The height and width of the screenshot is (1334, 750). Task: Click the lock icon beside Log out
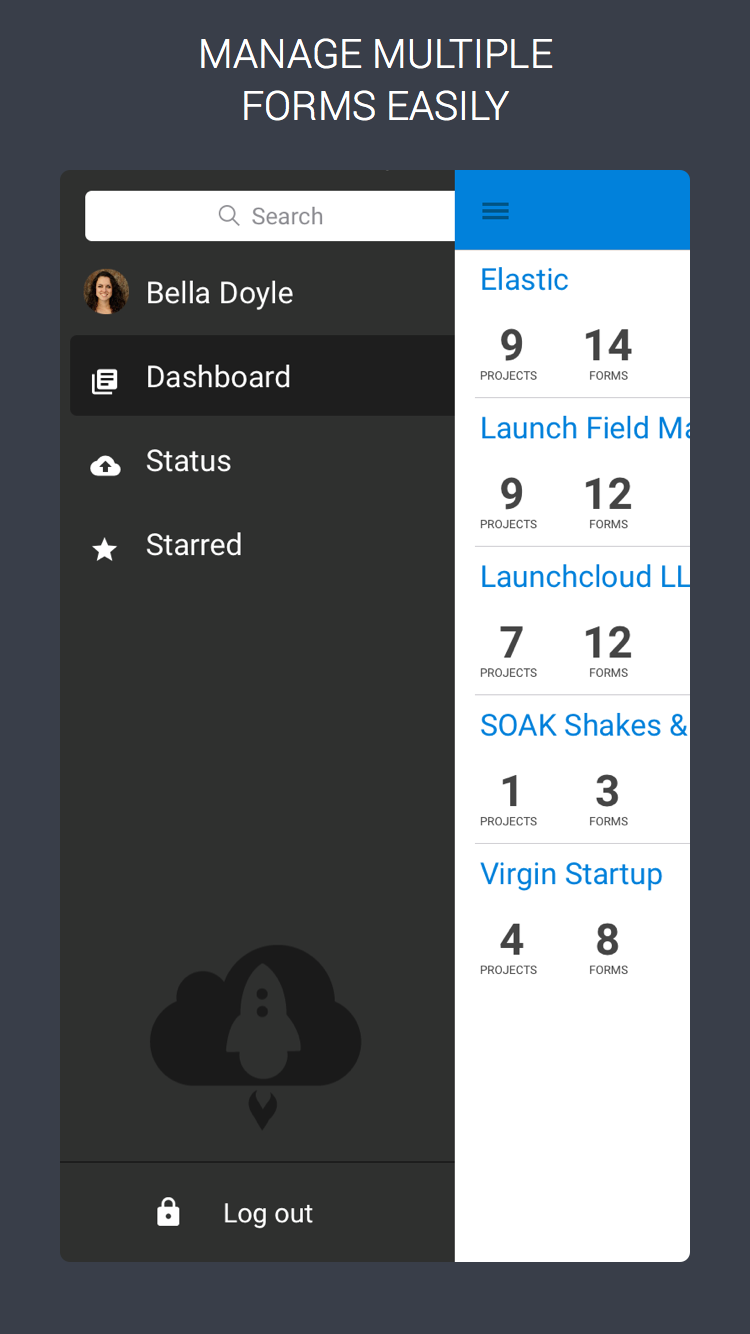(x=168, y=1212)
